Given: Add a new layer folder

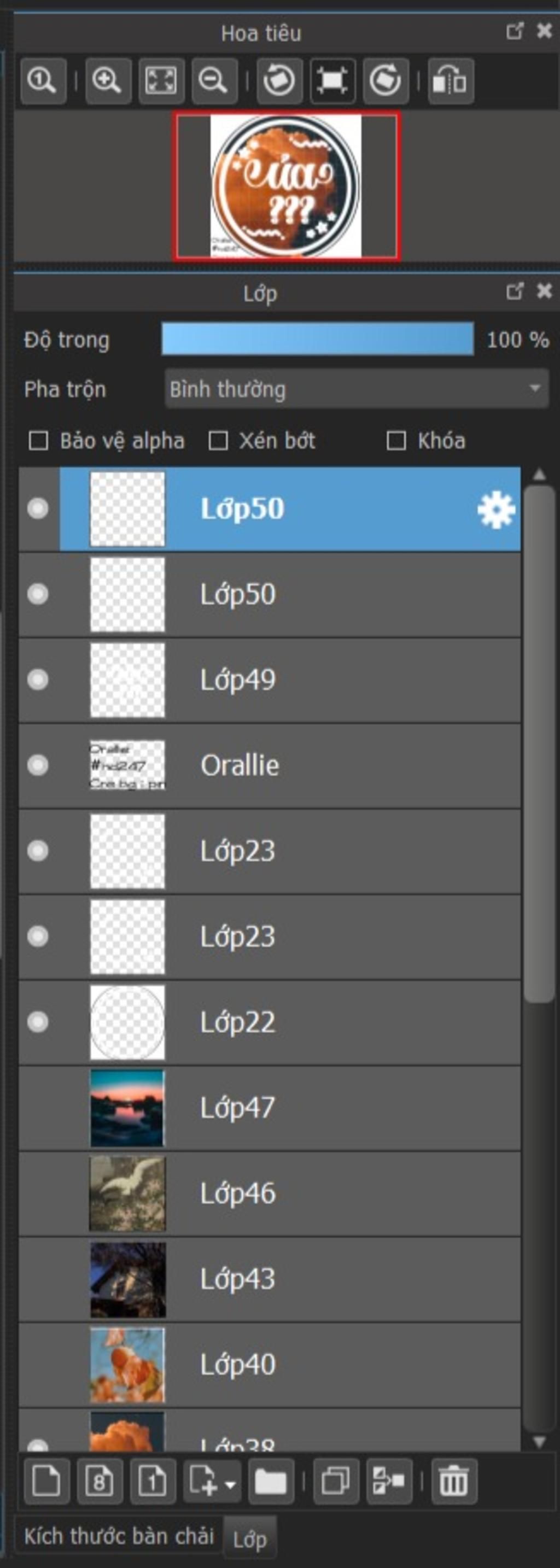Looking at the screenshot, I should pyautogui.click(x=271, y=1481).
